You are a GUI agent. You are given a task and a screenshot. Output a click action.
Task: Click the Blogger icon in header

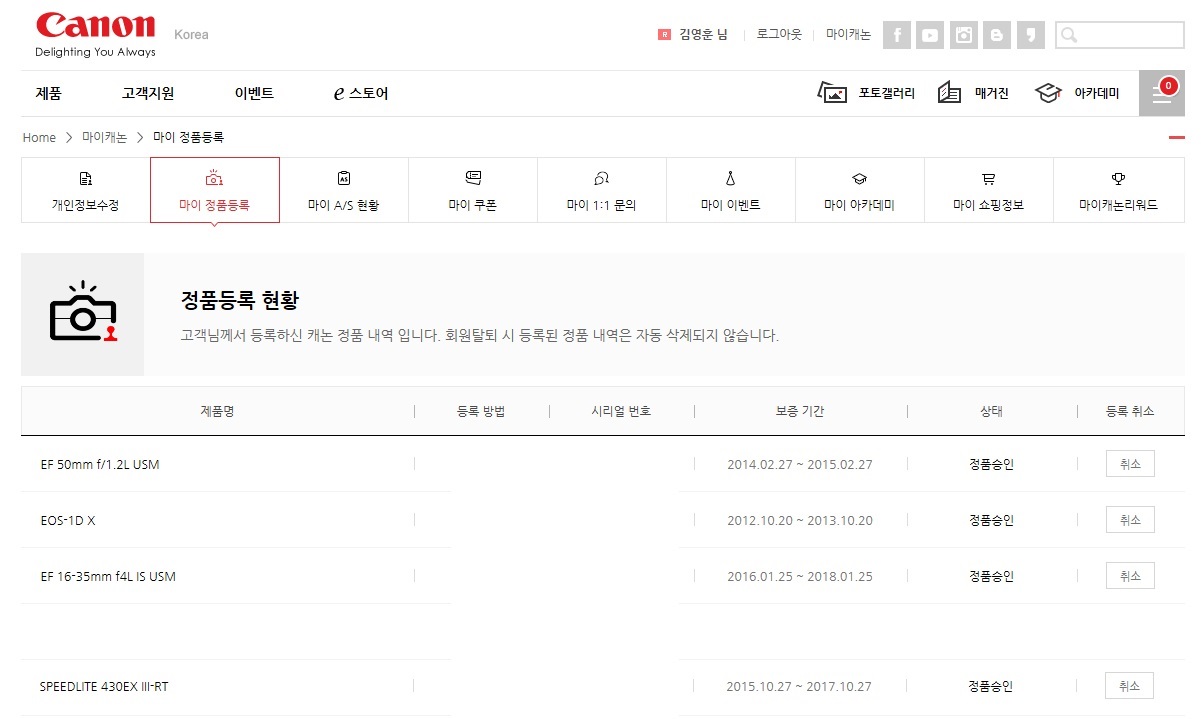coord(996,35)
